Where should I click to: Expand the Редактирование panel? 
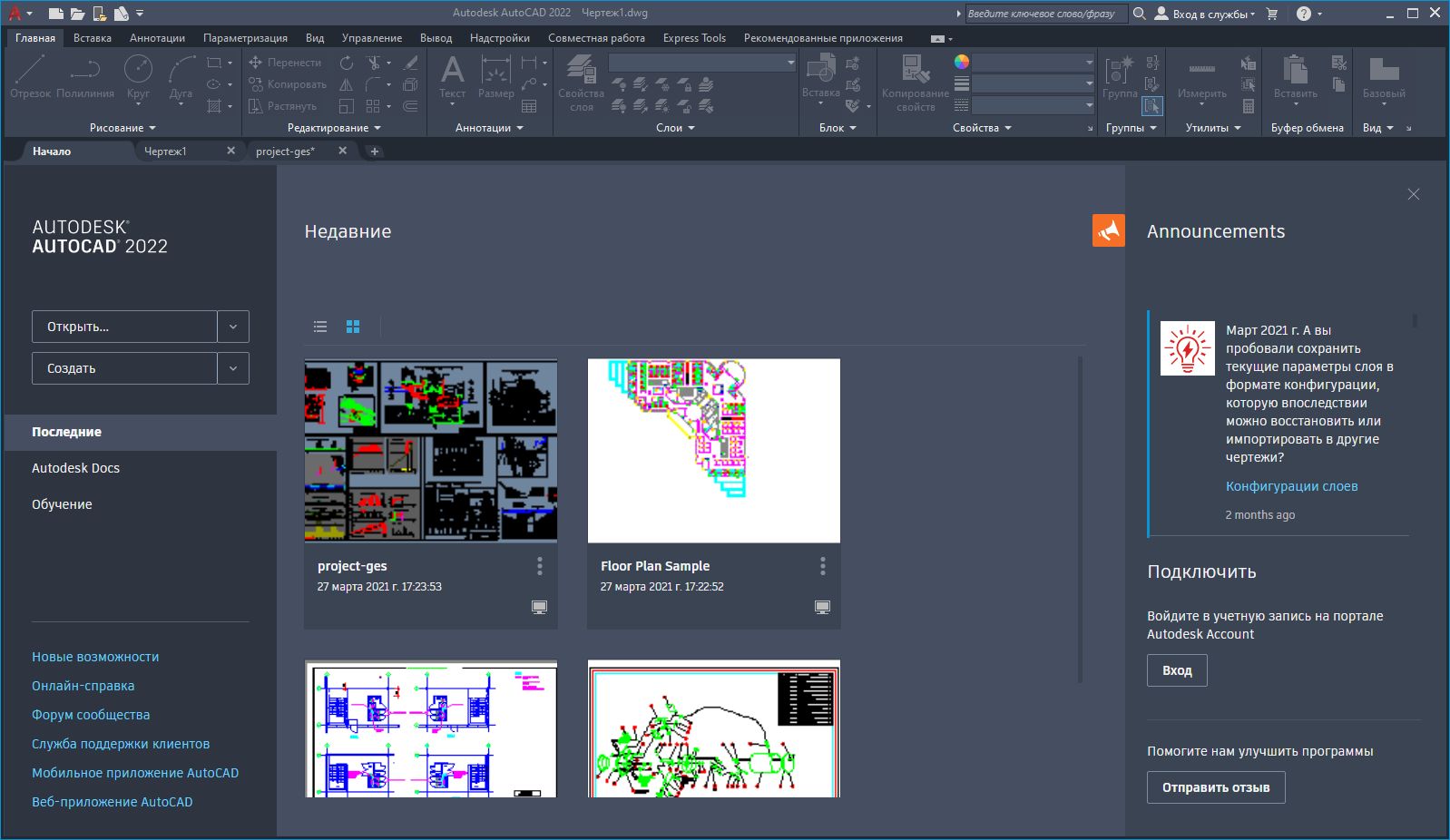pyautogui.click(x=334, y=128)
